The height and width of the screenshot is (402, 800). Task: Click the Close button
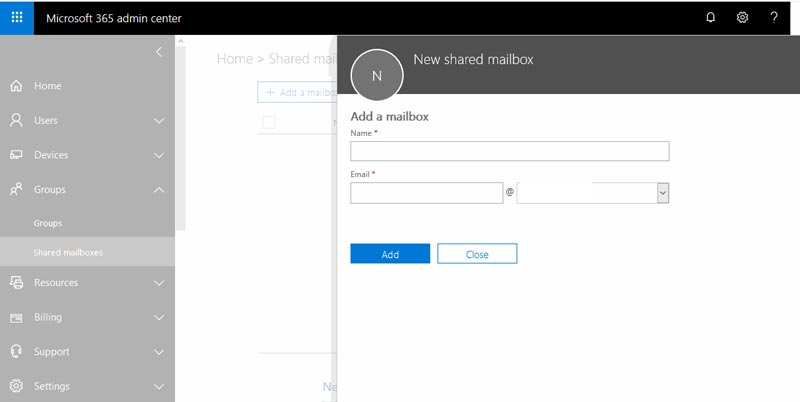(x=477, y=254)
